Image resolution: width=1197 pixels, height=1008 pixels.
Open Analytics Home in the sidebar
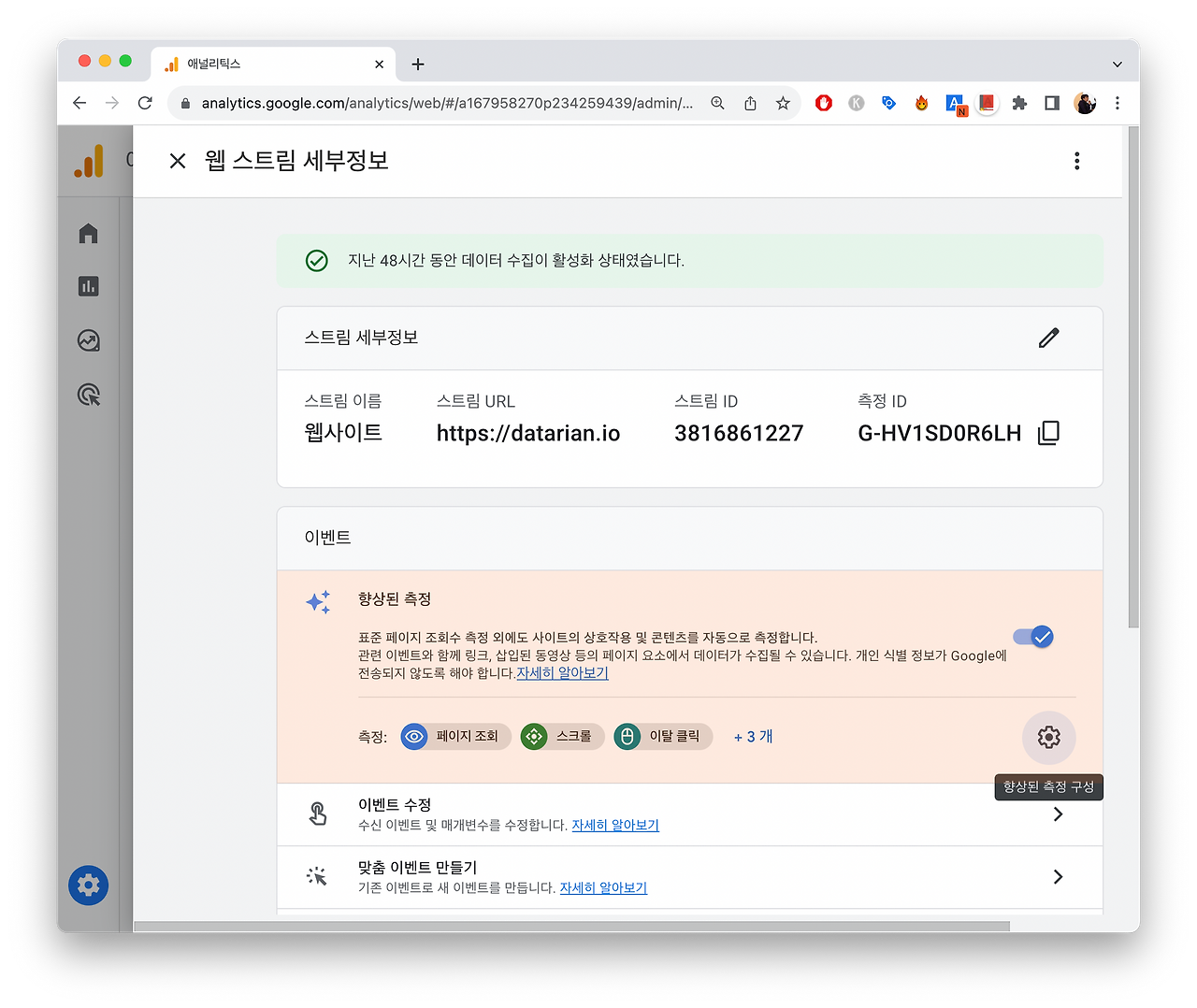pos(89,233)
